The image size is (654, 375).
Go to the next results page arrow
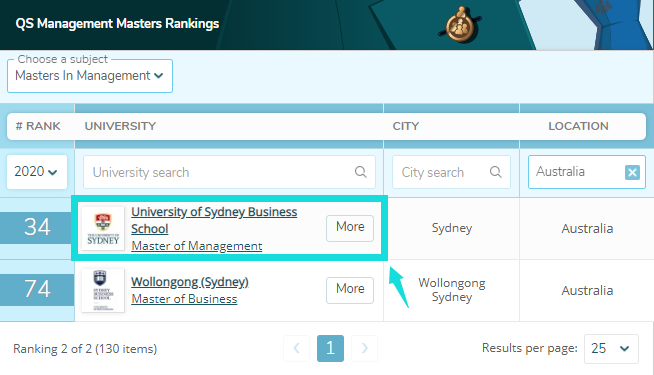point(364,348)
